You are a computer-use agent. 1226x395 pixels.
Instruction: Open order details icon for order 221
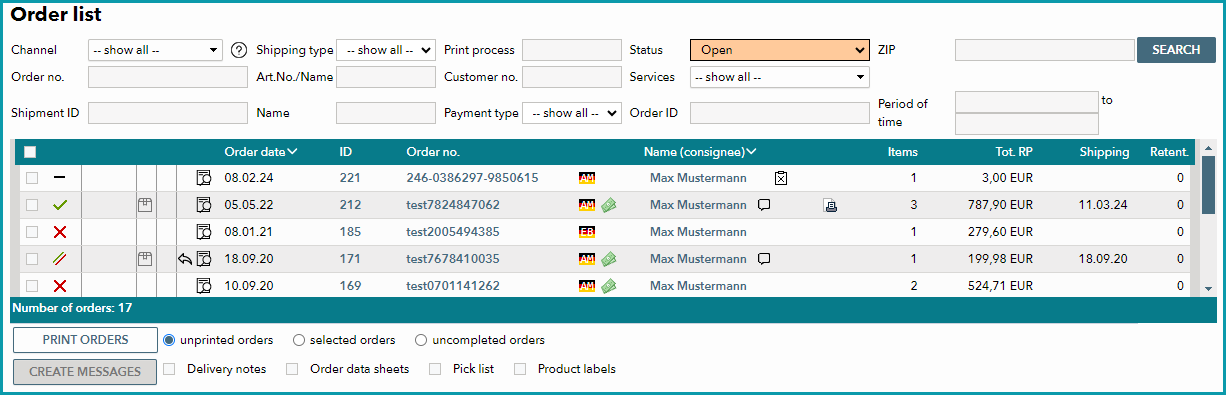coord(204,178)
